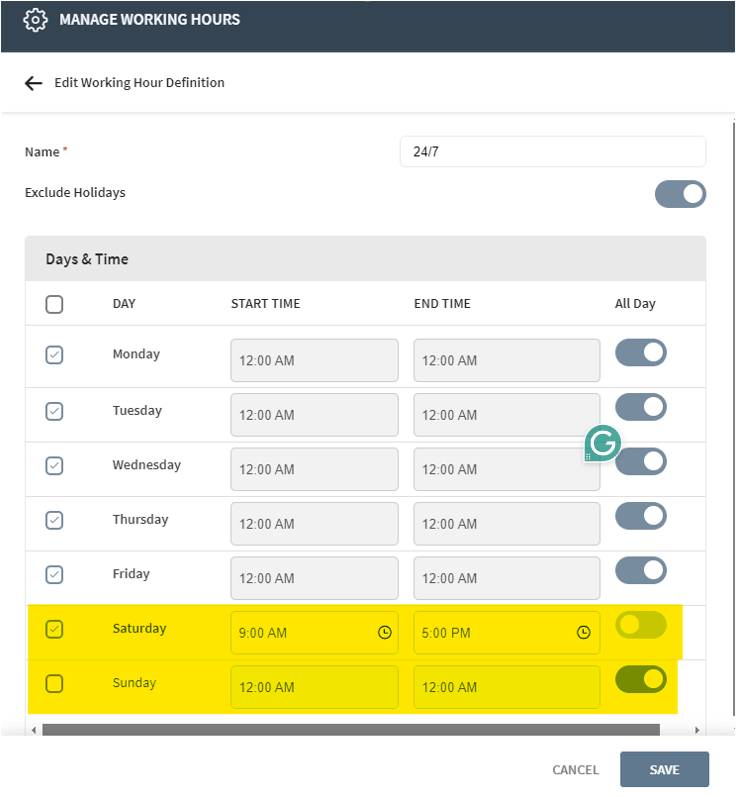The image size is (736, 797).
Task: Click the Saturday 9:00 AM start time field
Action: [300, 633]
